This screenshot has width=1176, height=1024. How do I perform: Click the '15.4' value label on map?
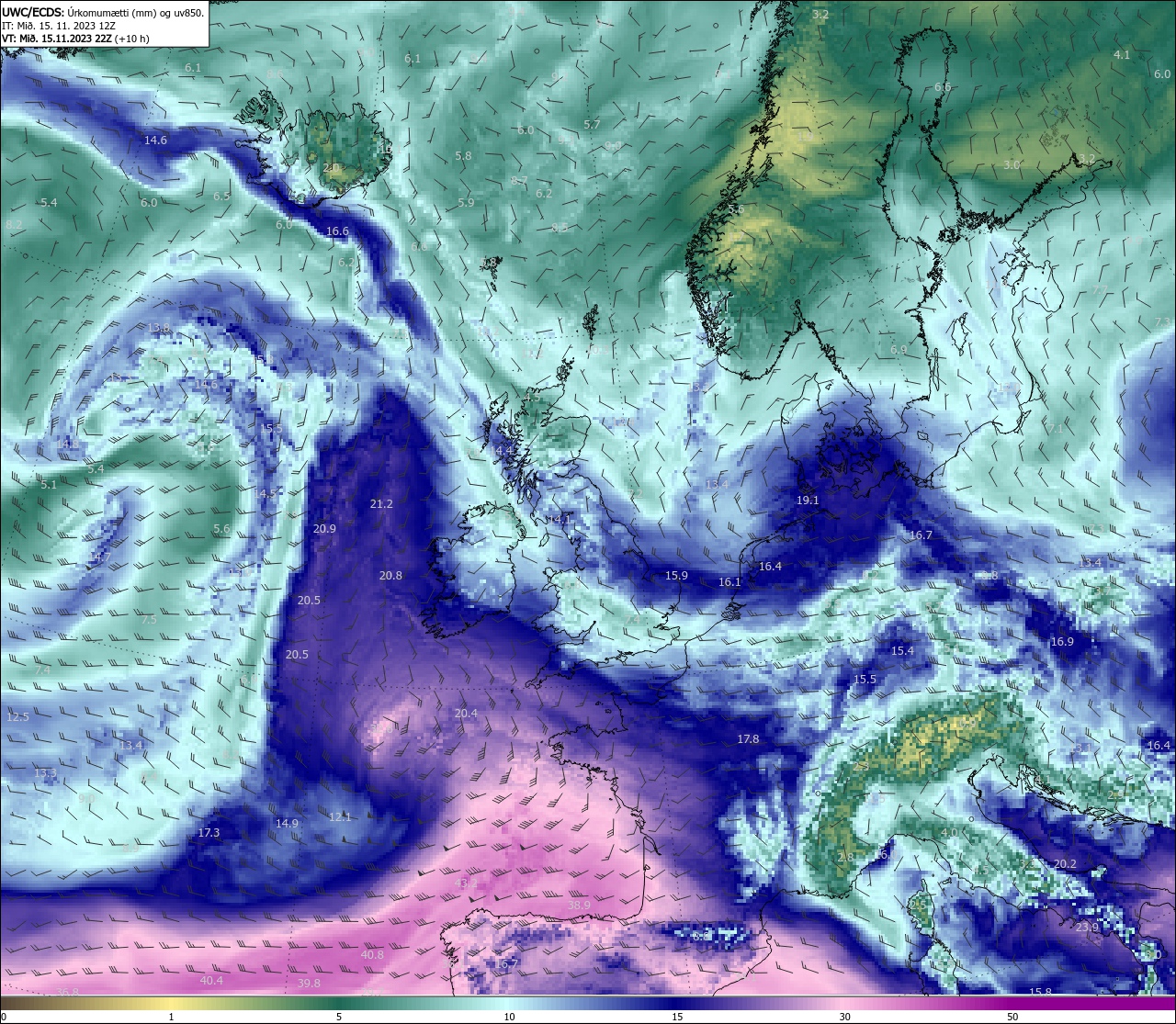click(902, 651)
